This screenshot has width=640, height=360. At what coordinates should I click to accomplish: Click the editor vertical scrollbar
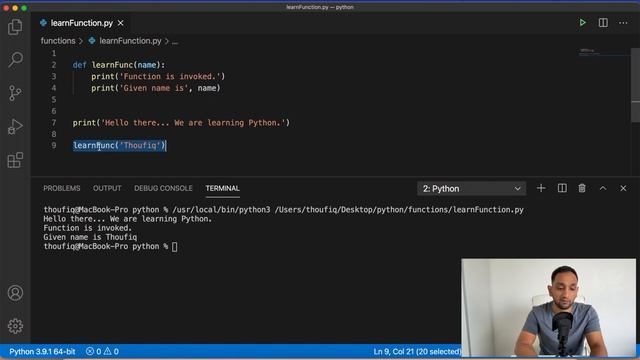click(x=635, y=85)
